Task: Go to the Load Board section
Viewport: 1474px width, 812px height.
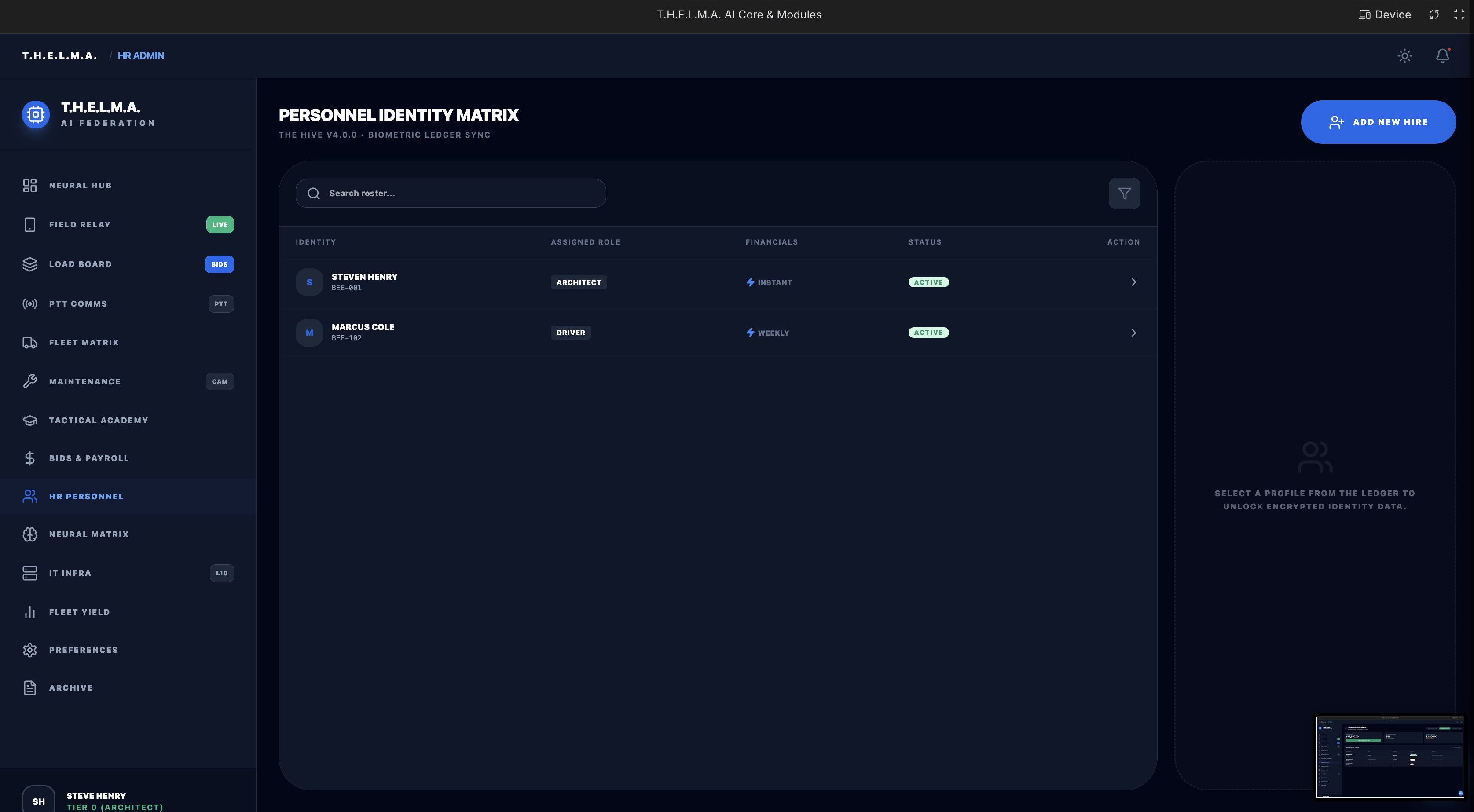Action: click(x=80, y=264)
